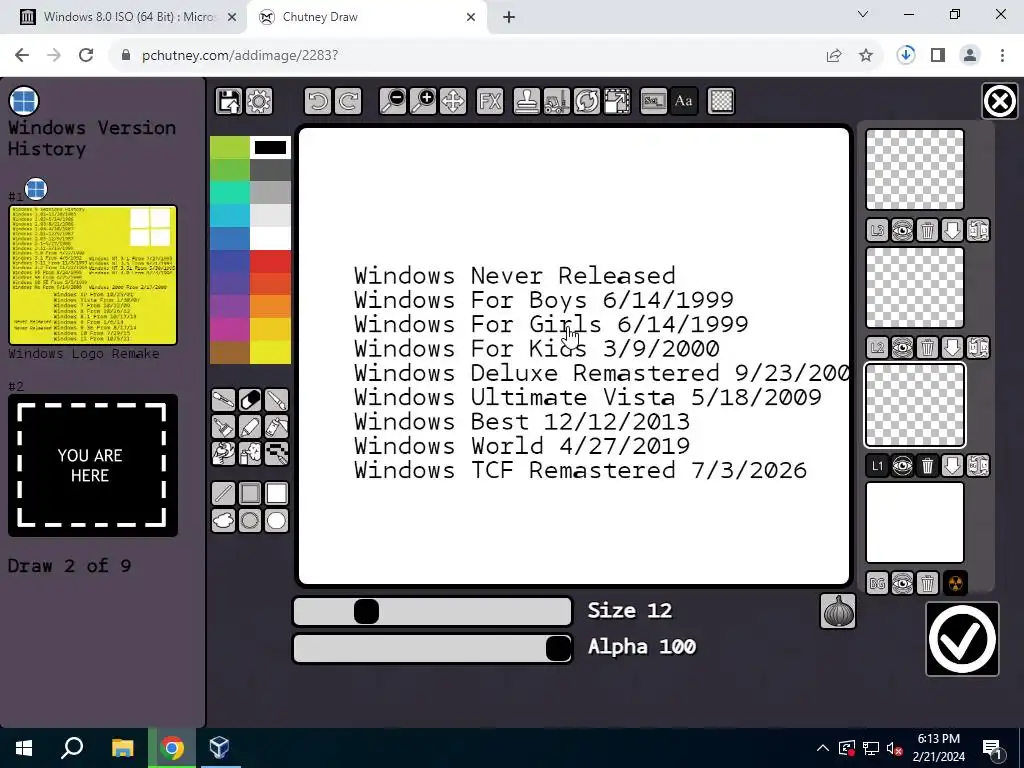Switch to the Windows 8.0 ISO tab
This screenshot has width=1024, height=768.
(x=129, y=17)
